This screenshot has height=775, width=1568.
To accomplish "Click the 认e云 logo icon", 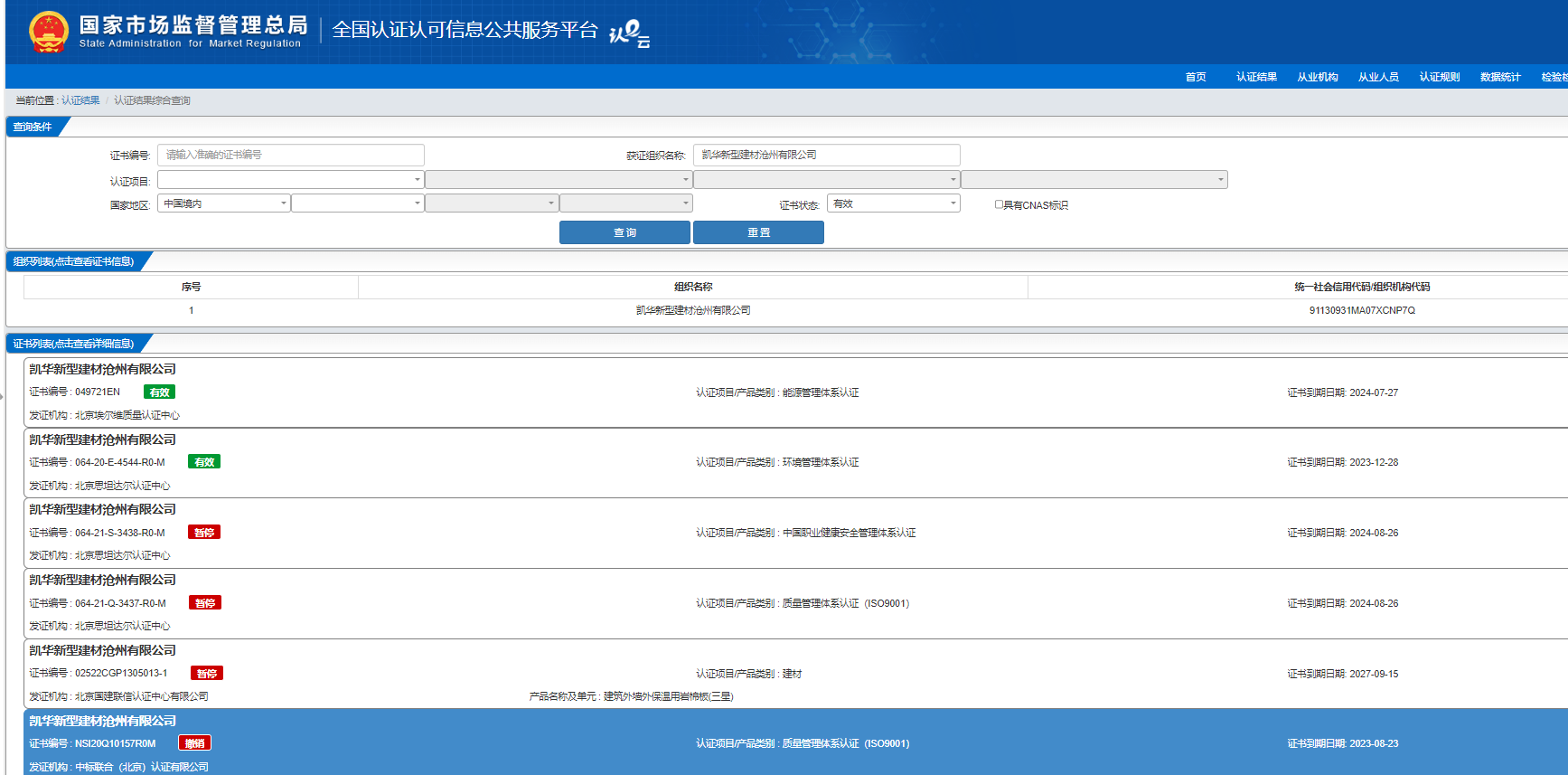I will coord(630,33).
